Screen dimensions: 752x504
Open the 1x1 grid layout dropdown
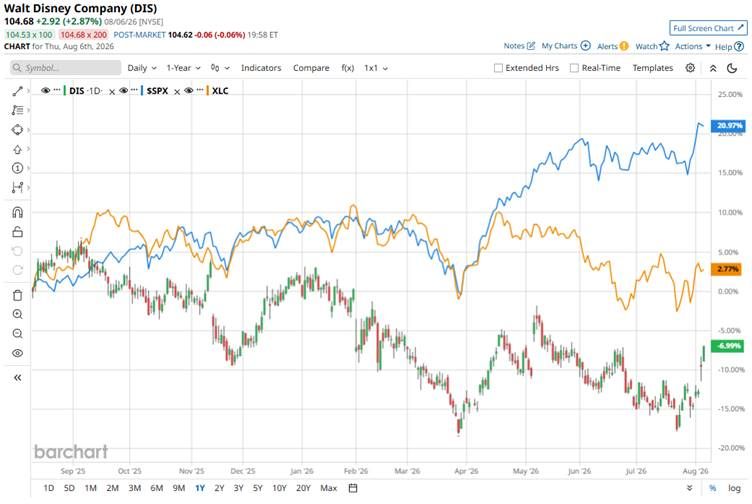point(376,68)
